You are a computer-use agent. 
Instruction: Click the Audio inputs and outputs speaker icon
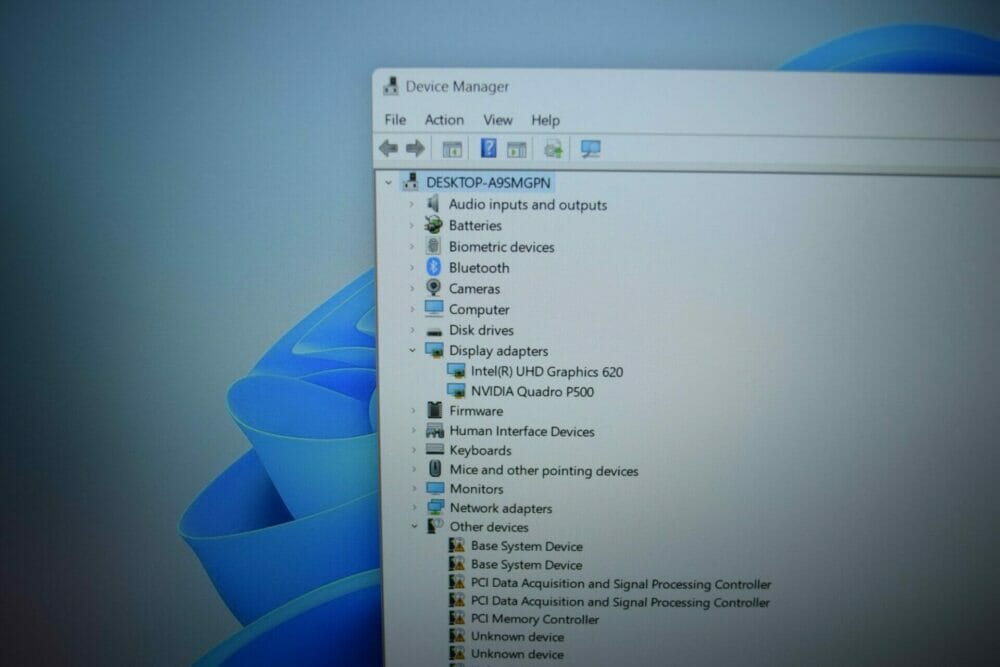pyautogui.click(x=434, y=204)
